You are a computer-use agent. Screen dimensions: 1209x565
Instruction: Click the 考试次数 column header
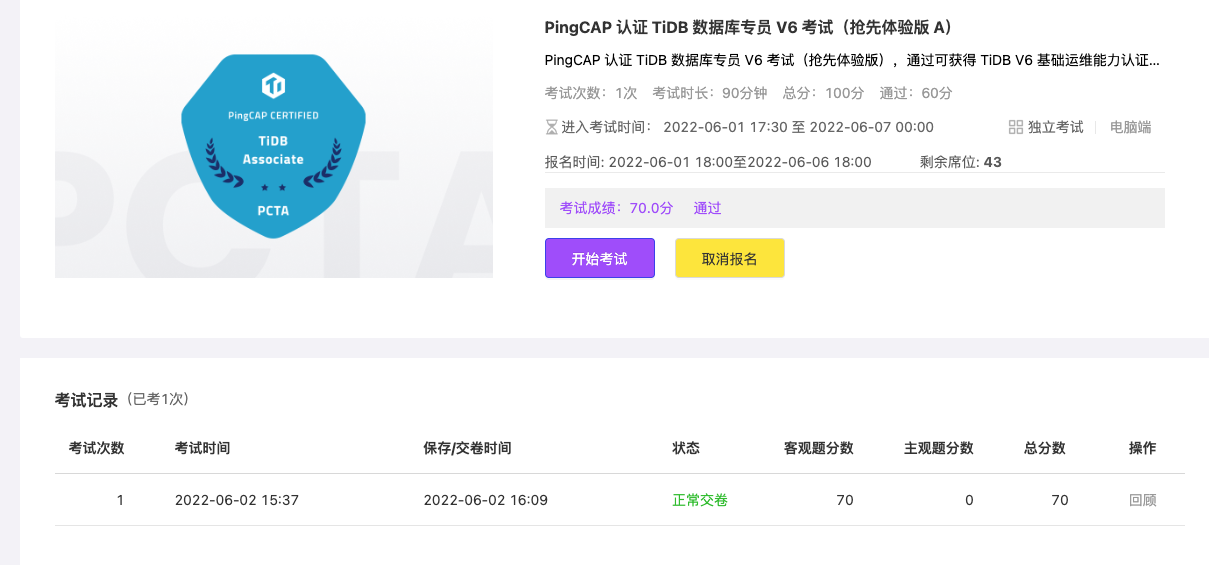coord(96,448)
